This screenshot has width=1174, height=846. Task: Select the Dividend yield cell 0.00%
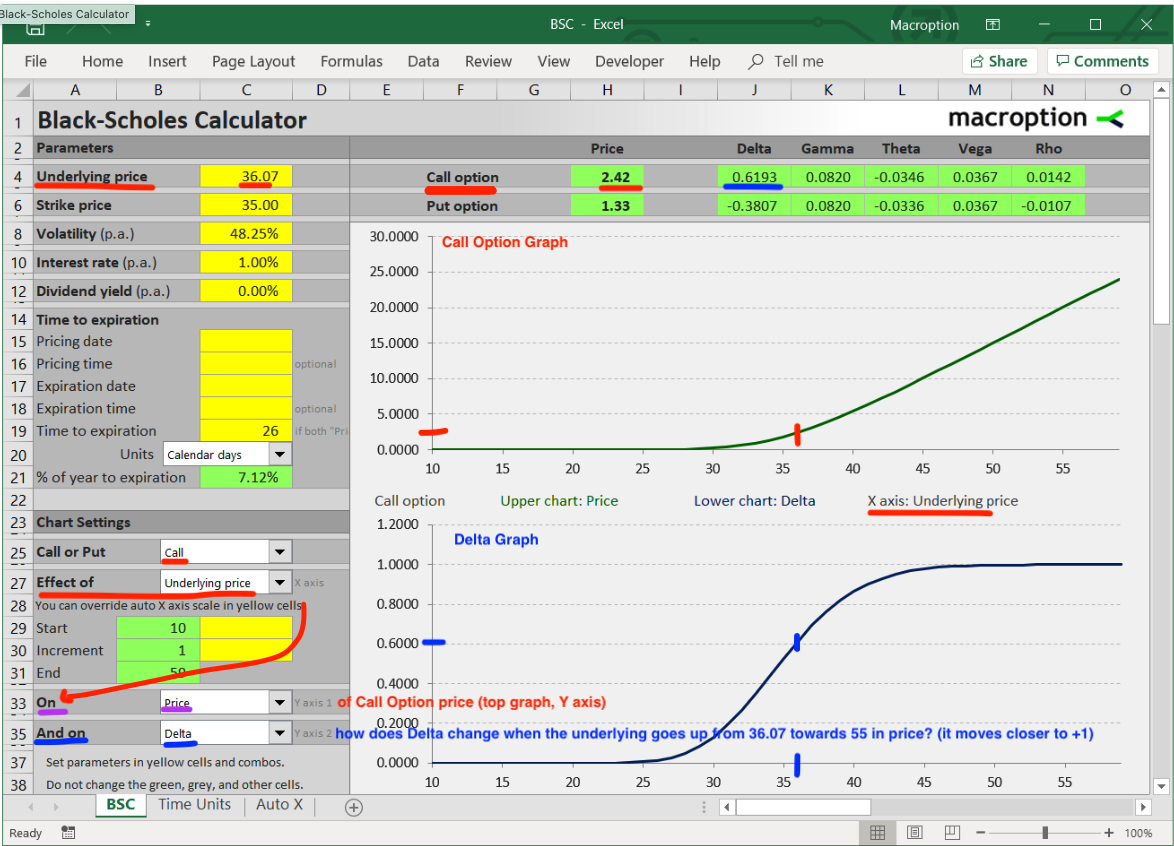pyautogui.click(x=246, y=290)
